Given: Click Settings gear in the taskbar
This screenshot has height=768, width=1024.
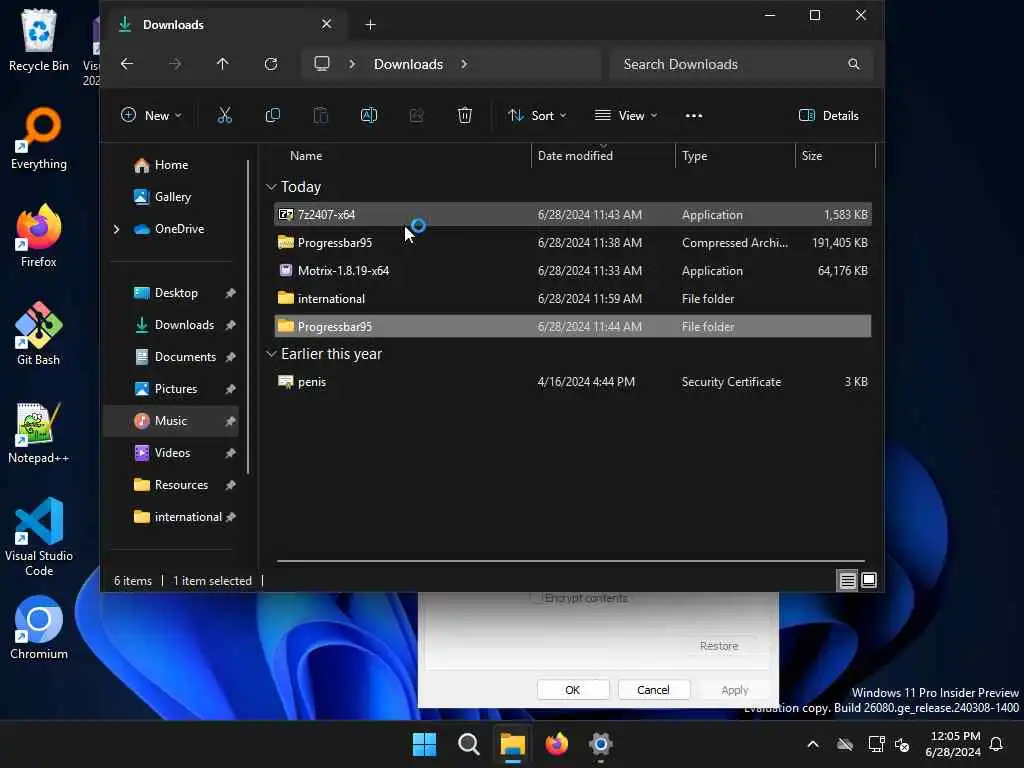Looking at the screenshot, I should 600,744.
